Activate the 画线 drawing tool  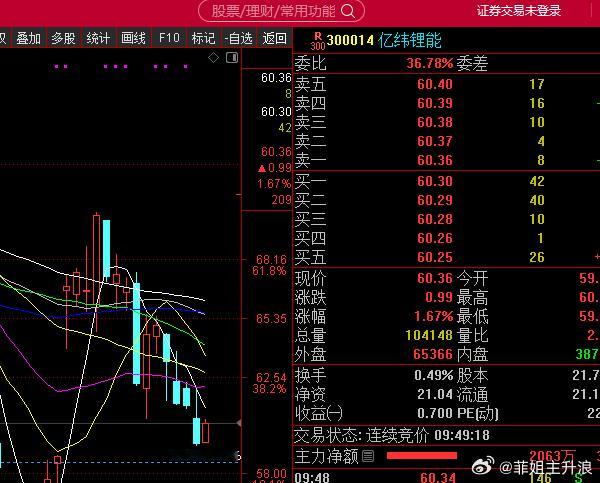[x=133, y=38]
